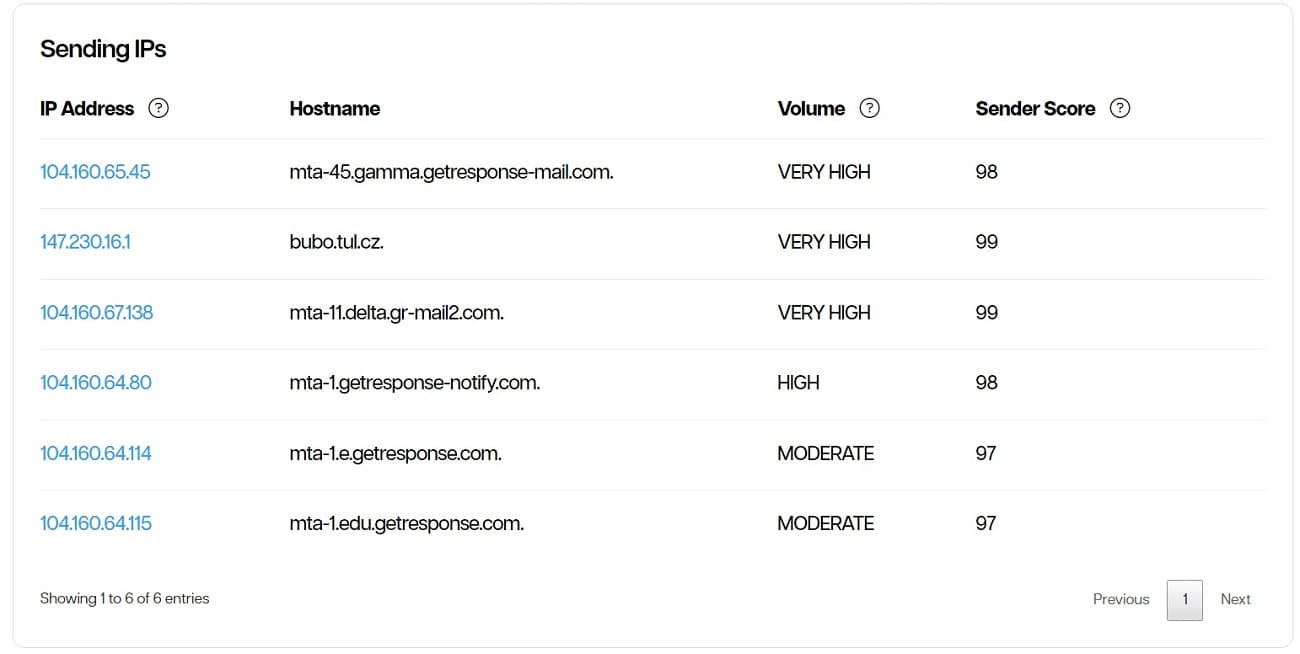
Task: Click the Previous pagination control
Action: [x=1120, y=599]
